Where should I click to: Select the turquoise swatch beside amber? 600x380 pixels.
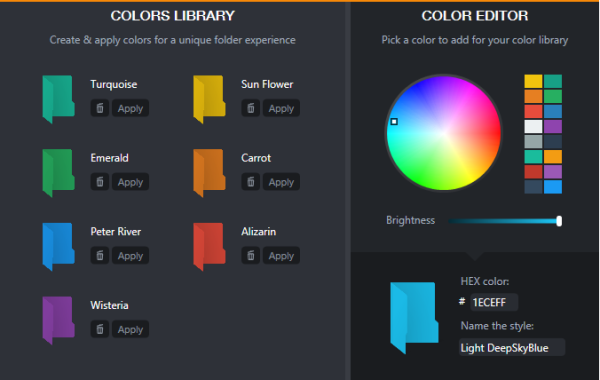coord(533,157)
